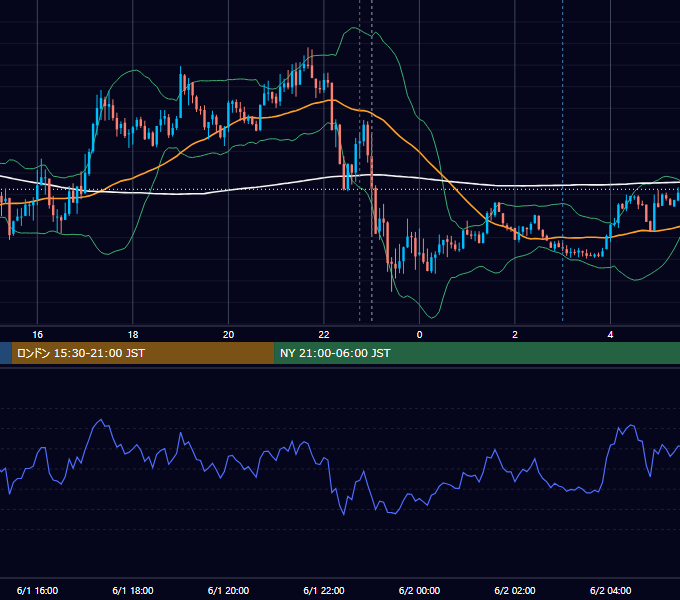Viewport: 680px width, 600px height.
Task: Click the 6/1 18:00 date label
Action: point(133,590)
